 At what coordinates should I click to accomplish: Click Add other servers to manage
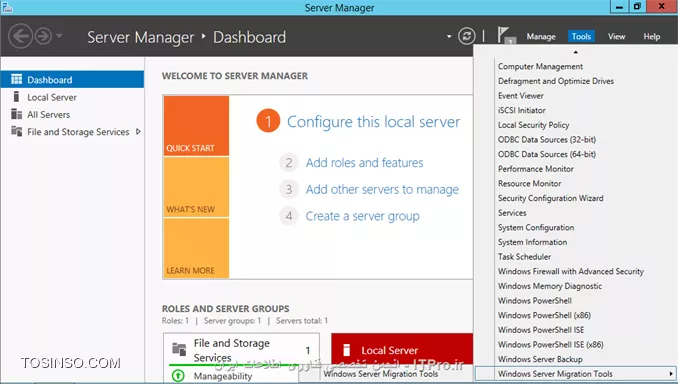point(382,189)
